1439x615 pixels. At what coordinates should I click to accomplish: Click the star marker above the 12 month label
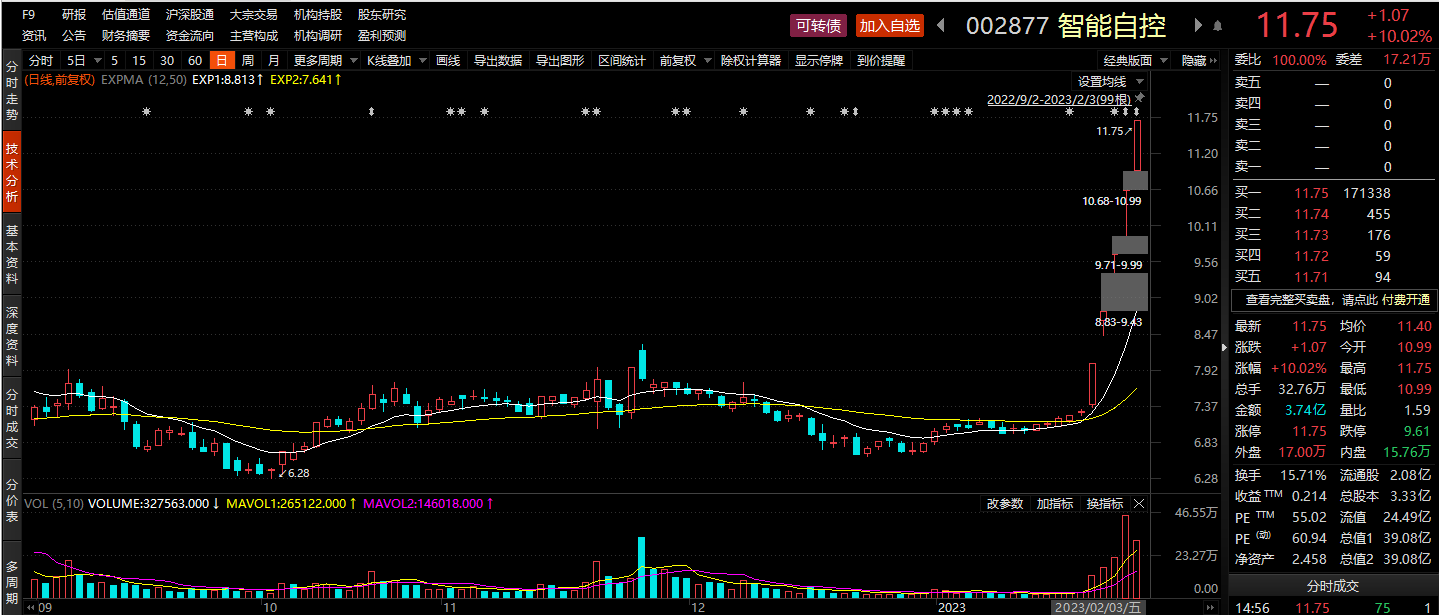tap(687, 111)
